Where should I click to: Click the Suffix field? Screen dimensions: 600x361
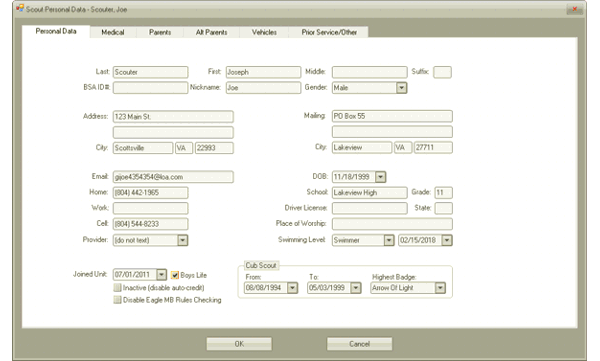click(x=442, y=72)
